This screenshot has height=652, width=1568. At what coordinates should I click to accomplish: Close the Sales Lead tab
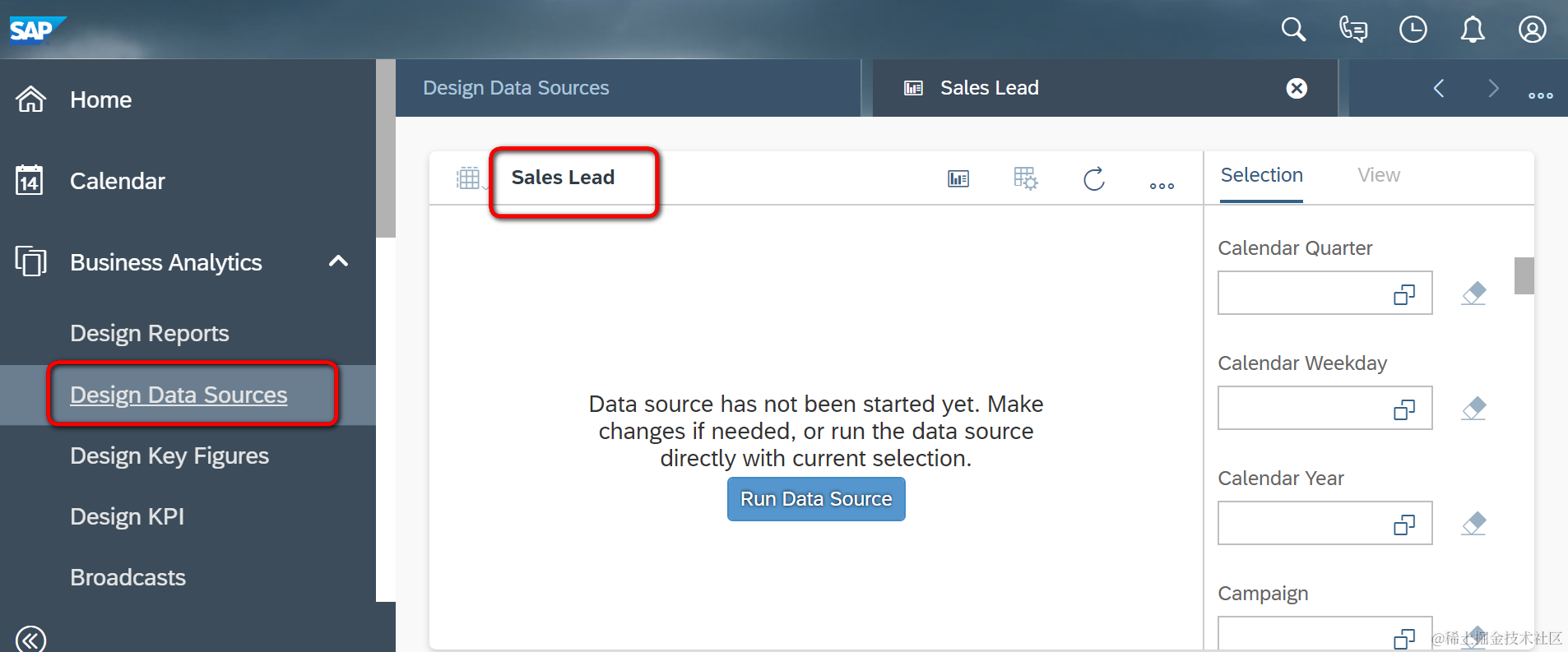point(1297,88)
